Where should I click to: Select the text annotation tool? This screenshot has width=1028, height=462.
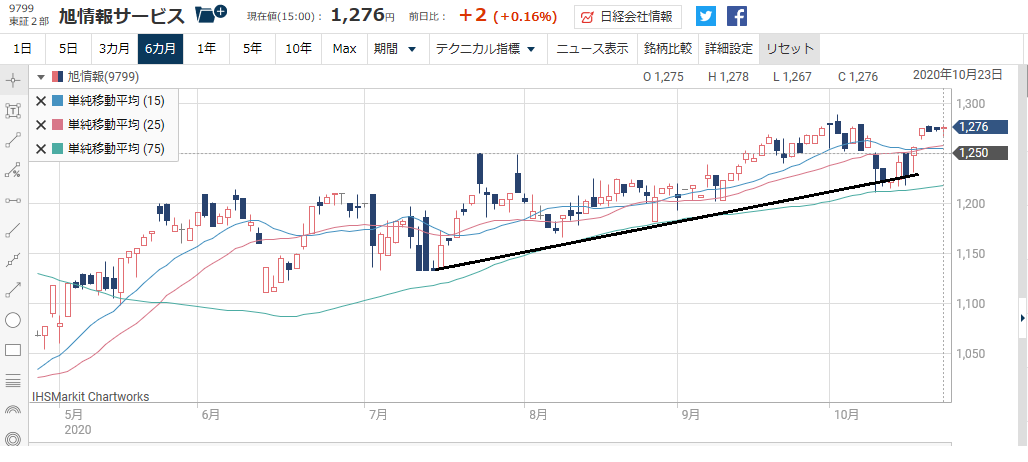click(13, 111)
